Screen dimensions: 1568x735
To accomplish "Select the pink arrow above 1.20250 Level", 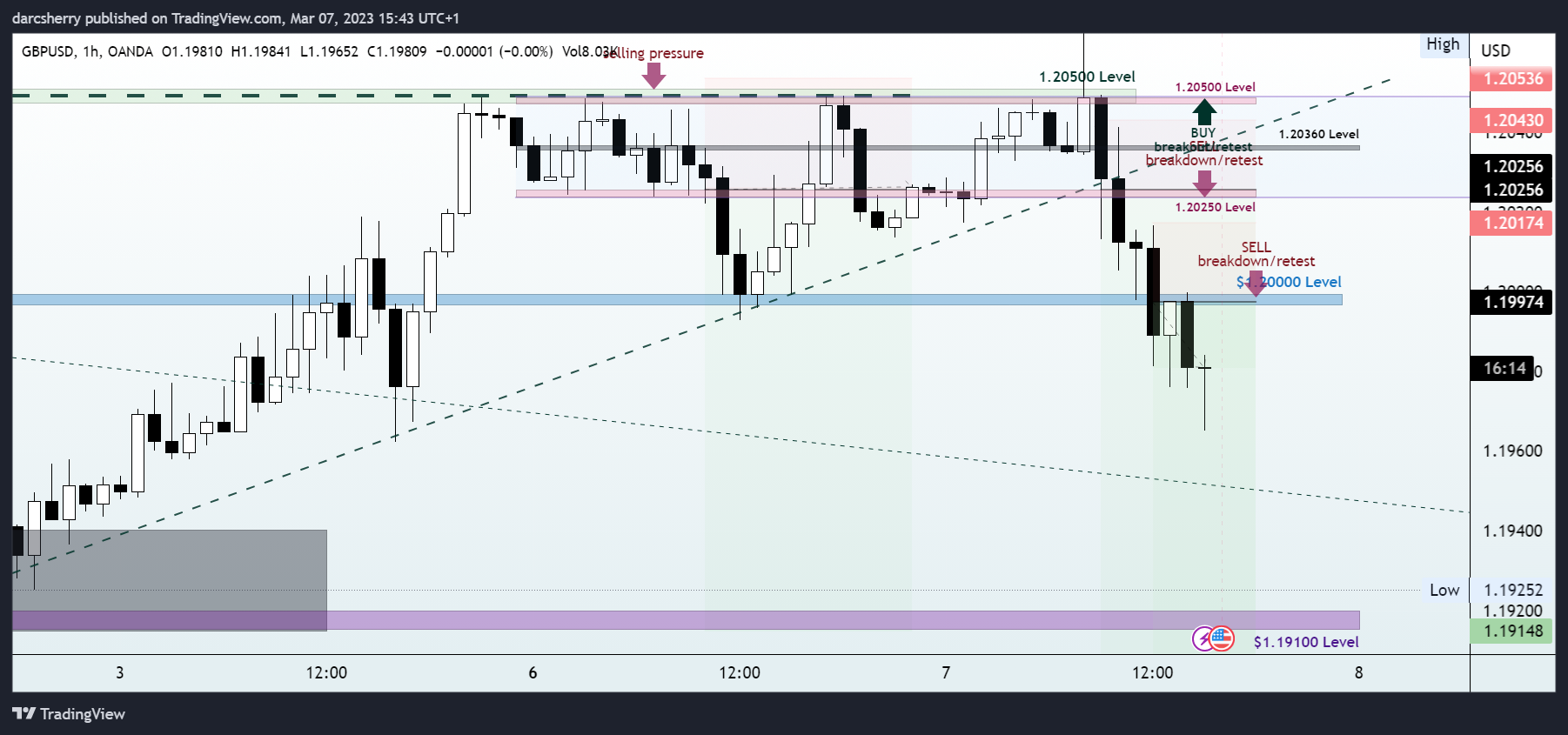I will point(1204,184).
